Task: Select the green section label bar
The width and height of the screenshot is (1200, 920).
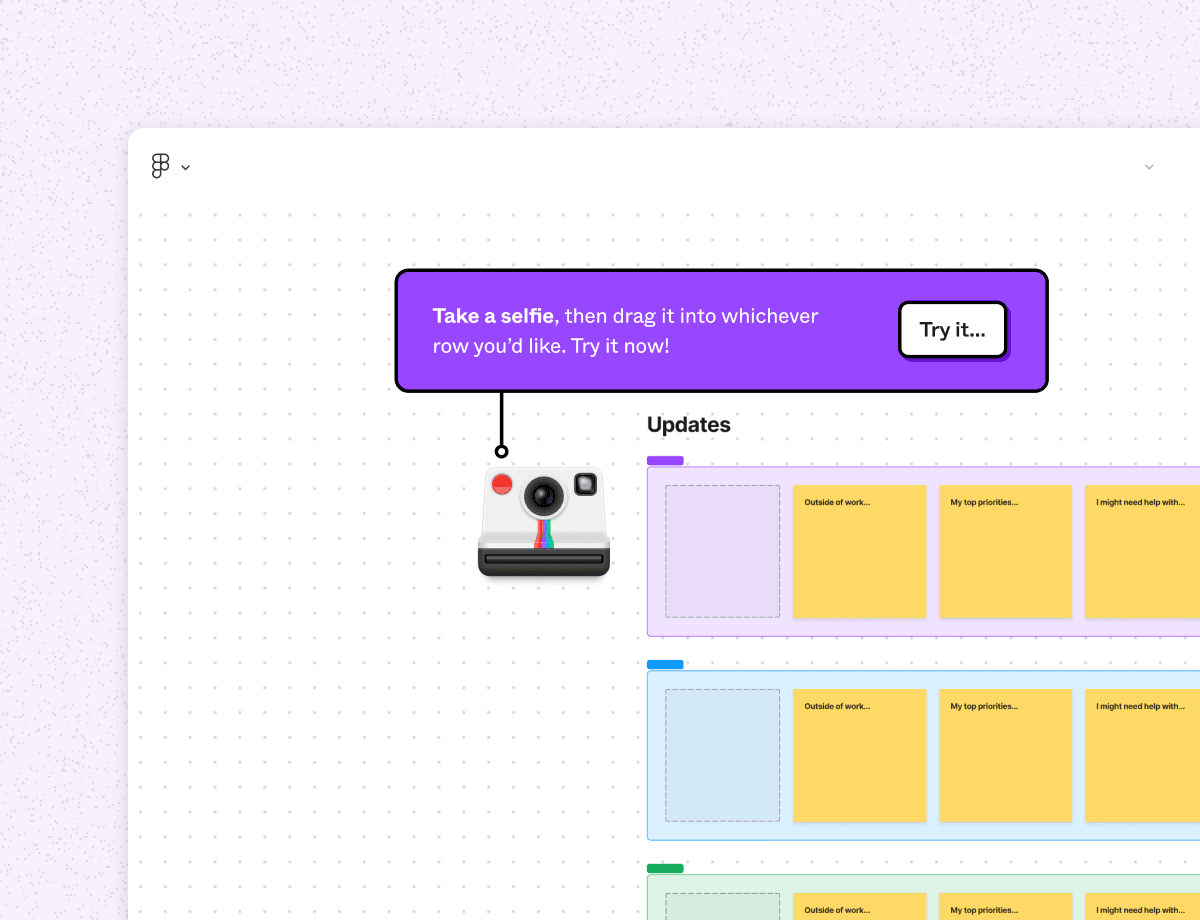Action: click(x=665, y=868)
